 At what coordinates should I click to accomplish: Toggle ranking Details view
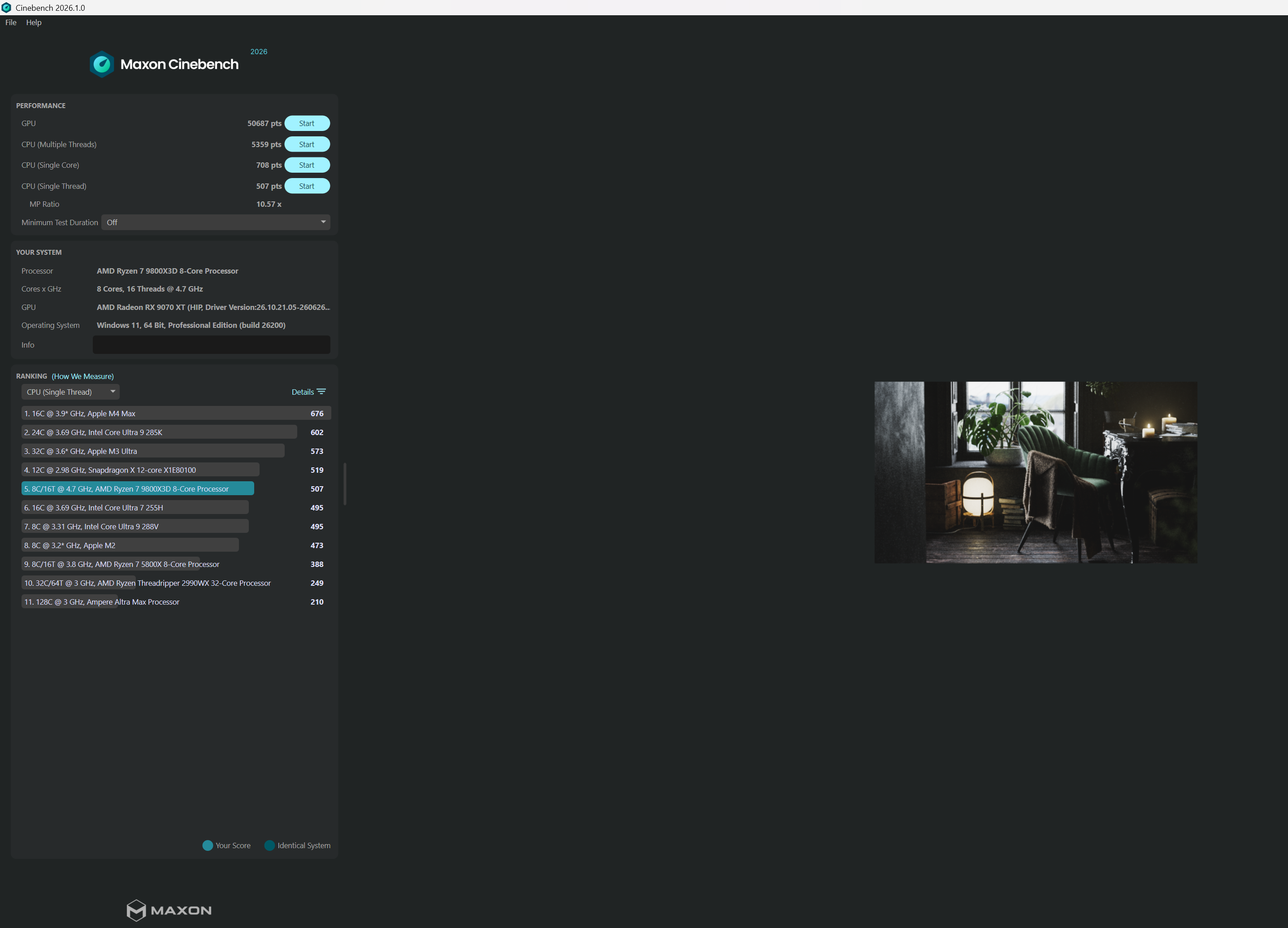click(308, 392)
